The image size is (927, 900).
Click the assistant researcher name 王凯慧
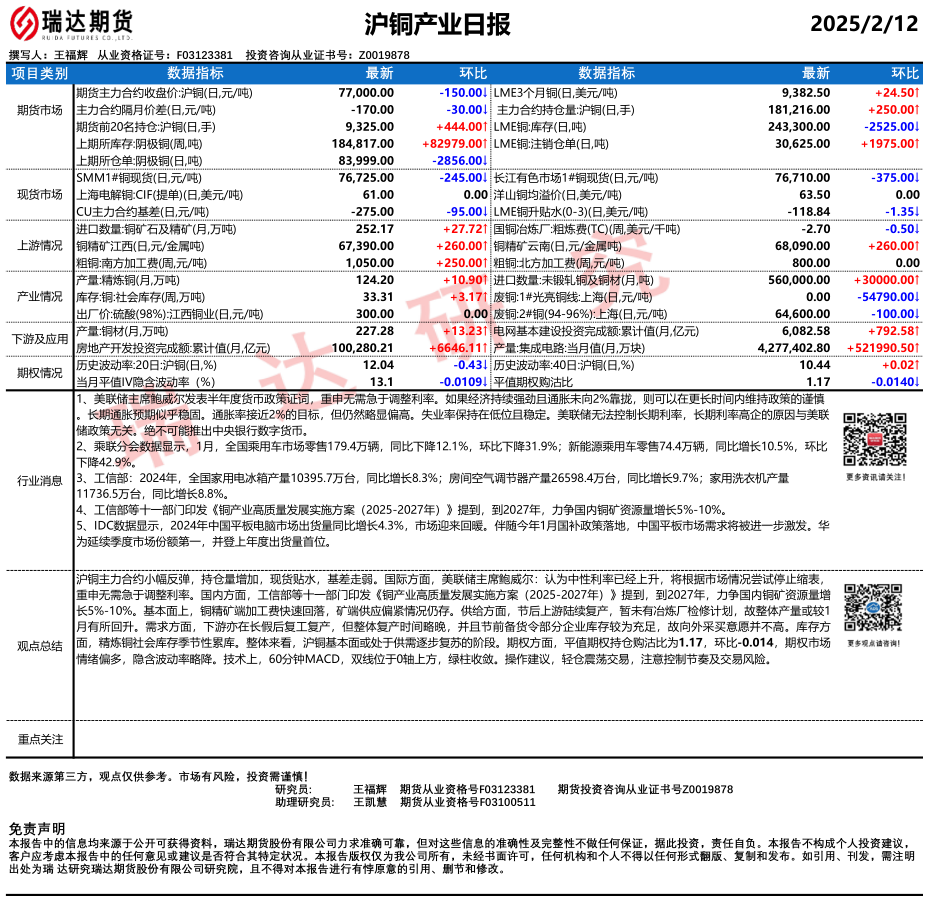(x=370, y=802)
